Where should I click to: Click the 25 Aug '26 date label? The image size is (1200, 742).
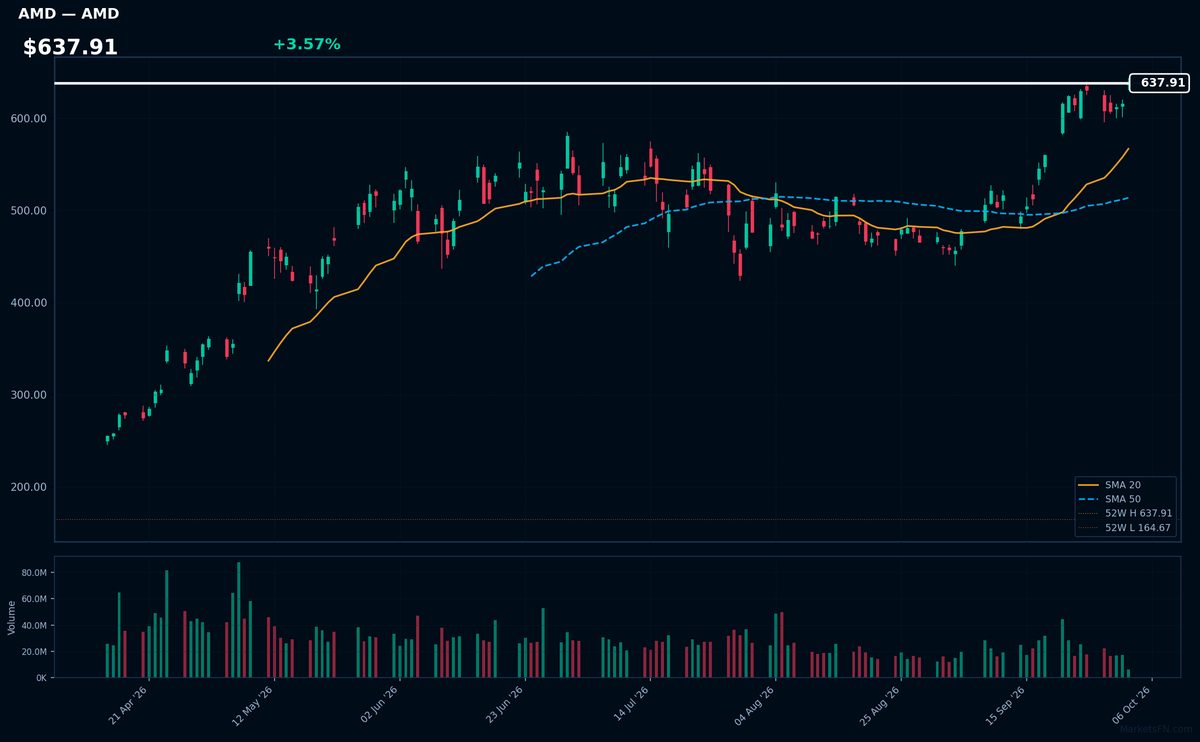click(x=880, y=703)
